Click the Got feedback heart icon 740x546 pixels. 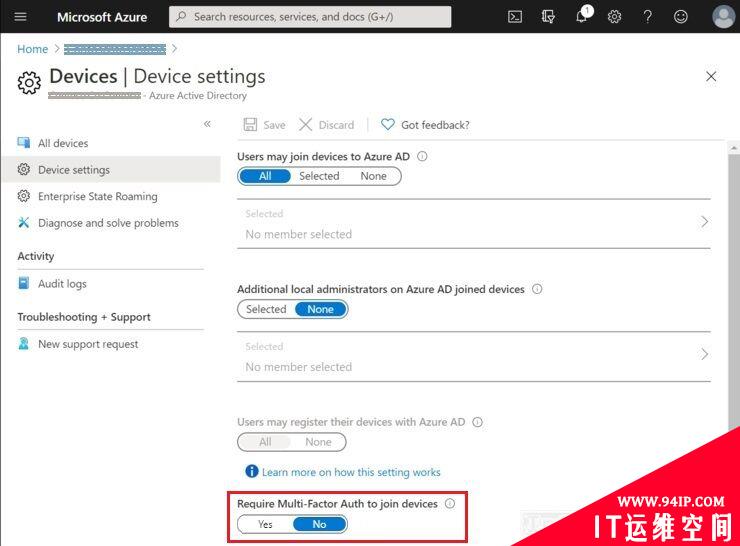coord(387,125)
